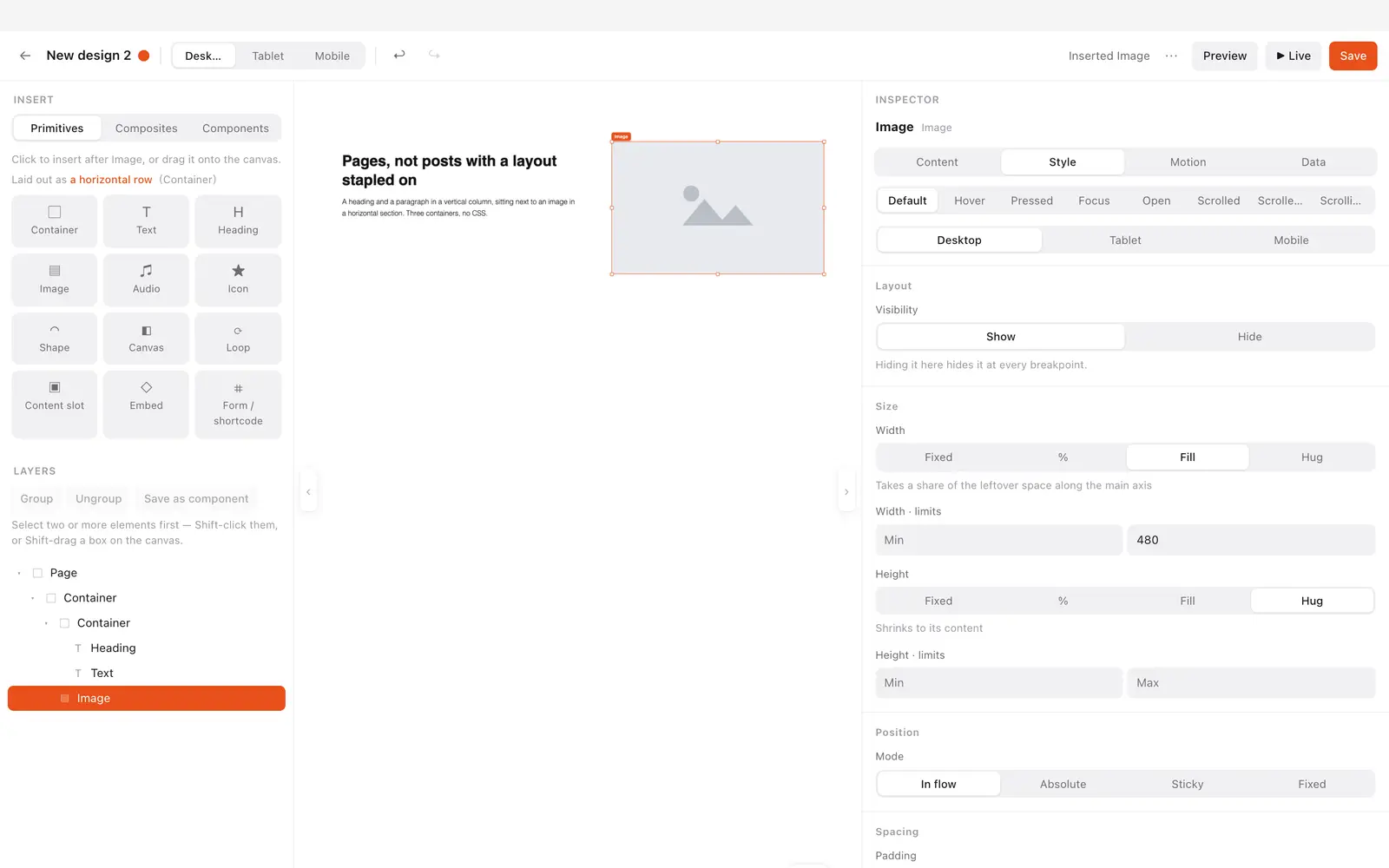Viewport: 1389px width, 868px height.
Task: Insert a Shape primitive
Action: click(54, 338)
